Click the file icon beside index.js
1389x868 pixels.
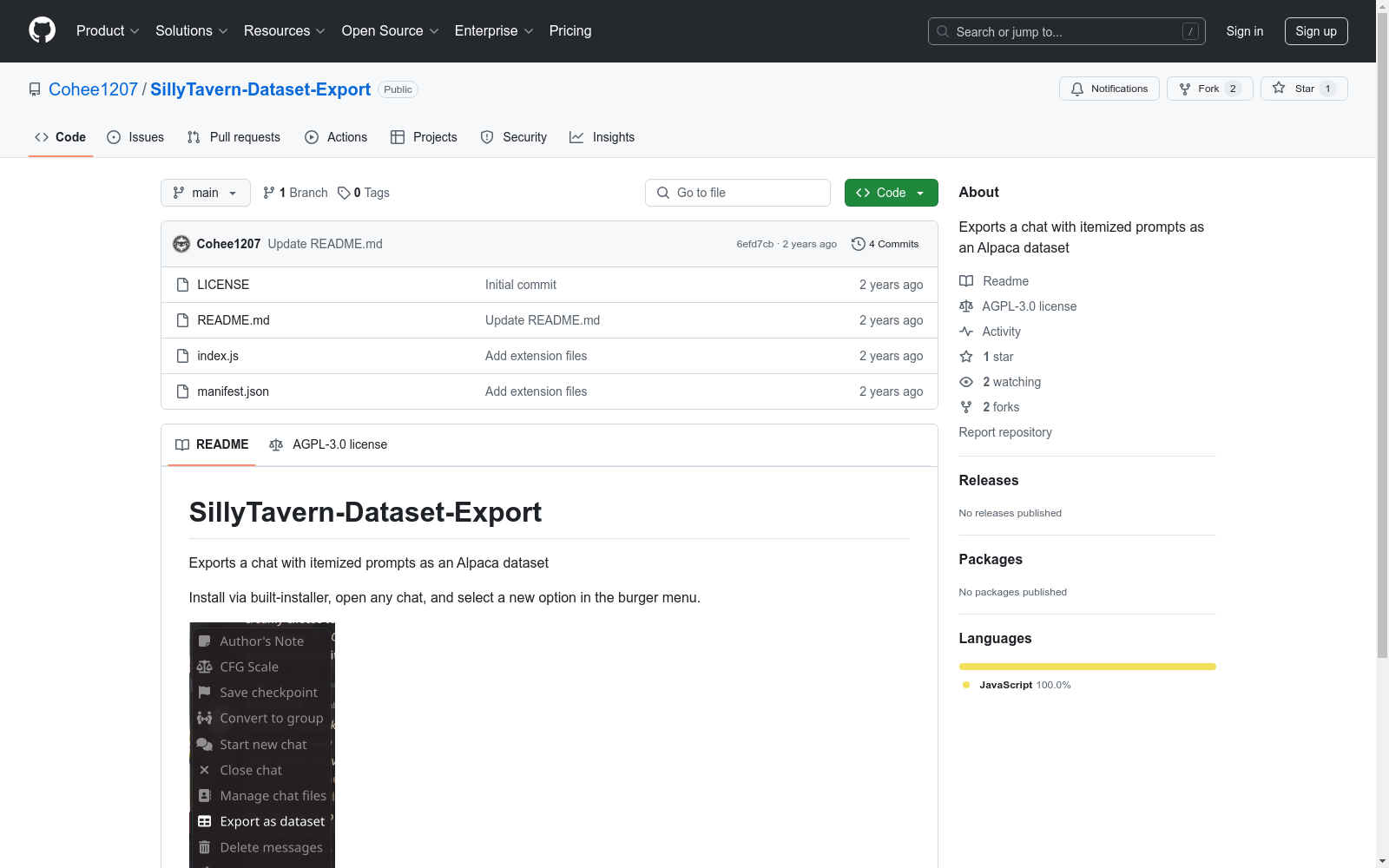[182, 356]
